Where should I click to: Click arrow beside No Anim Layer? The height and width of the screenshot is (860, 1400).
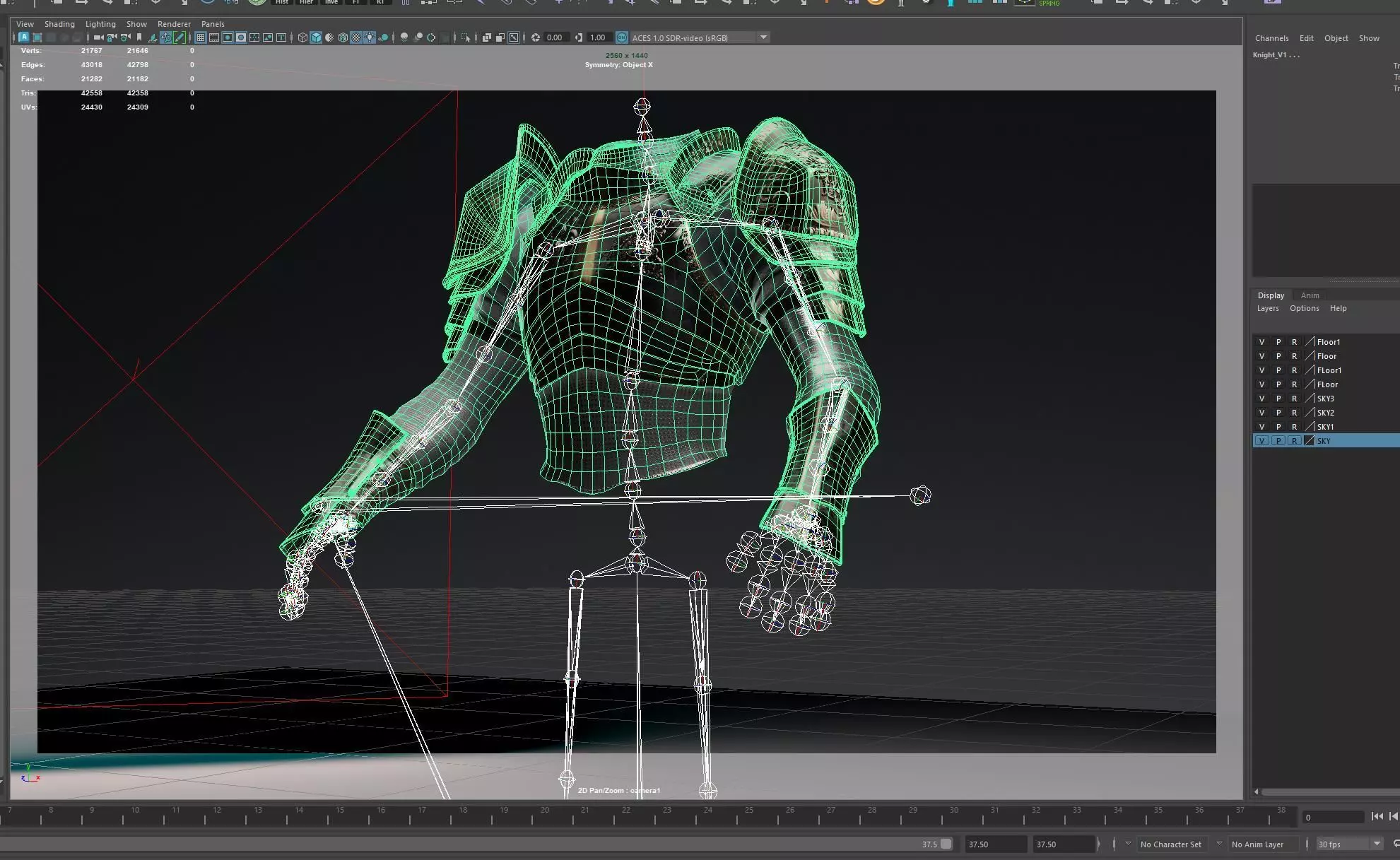(1219, 844)
